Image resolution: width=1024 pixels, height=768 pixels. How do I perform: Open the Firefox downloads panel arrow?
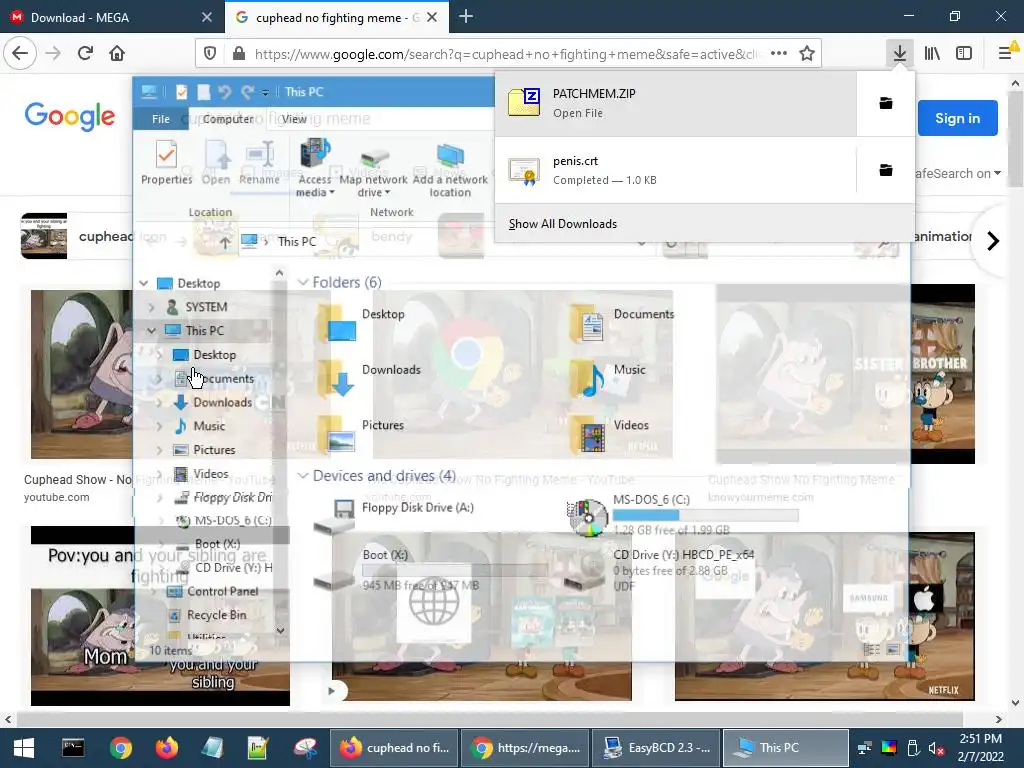[899, 53]
